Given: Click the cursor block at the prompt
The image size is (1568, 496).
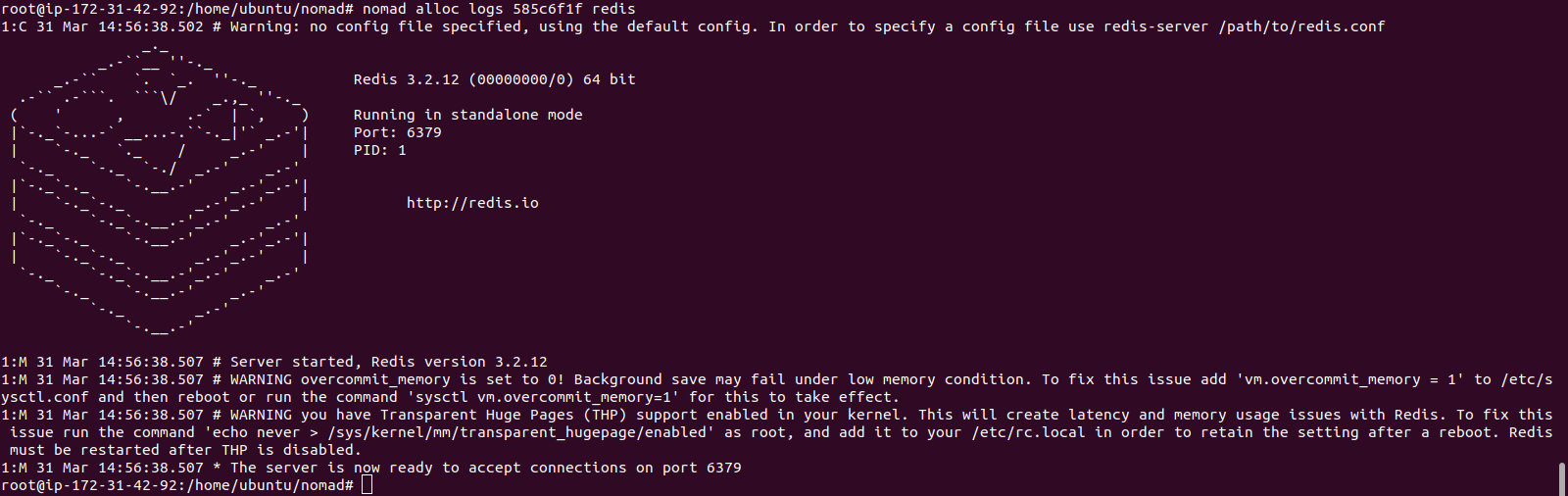Looking at the screenshot, I should (367, 485).
